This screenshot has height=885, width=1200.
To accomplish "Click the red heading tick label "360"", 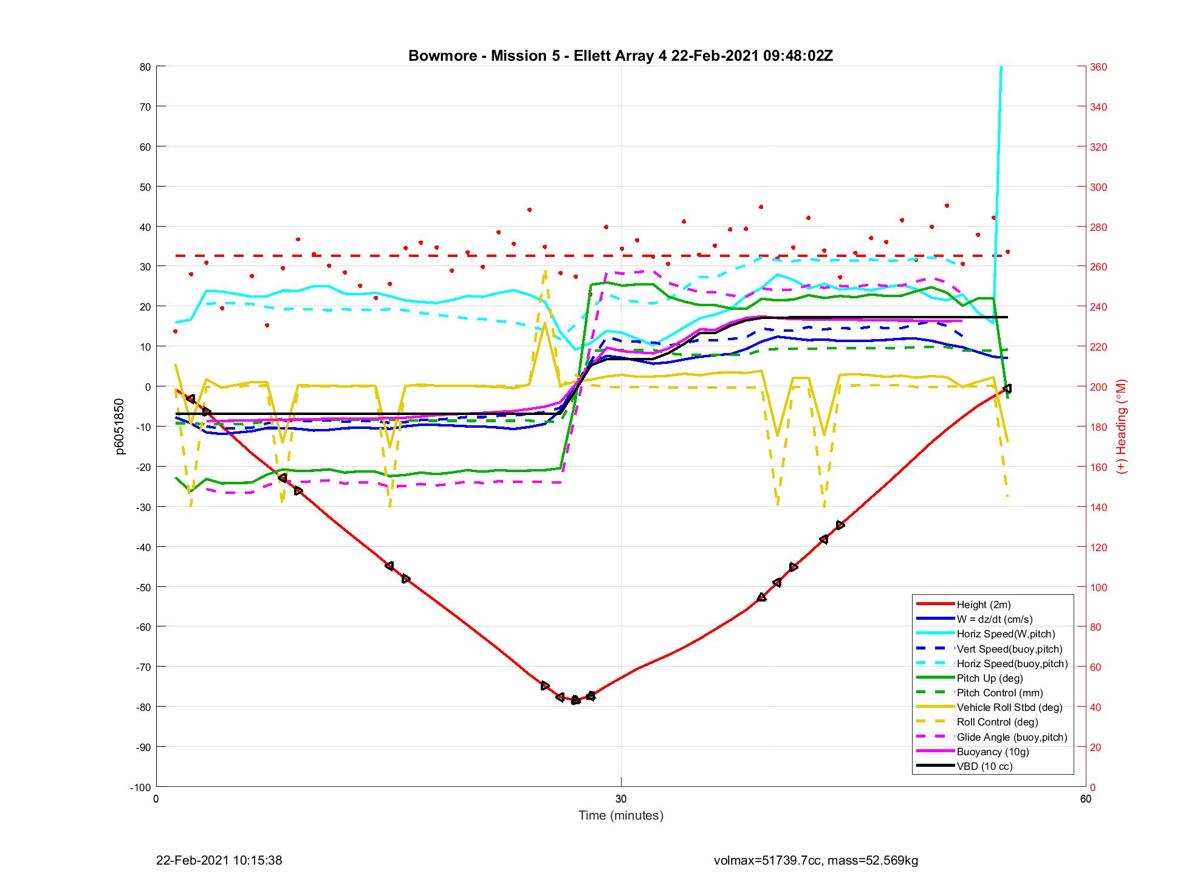I will 1100,67.
